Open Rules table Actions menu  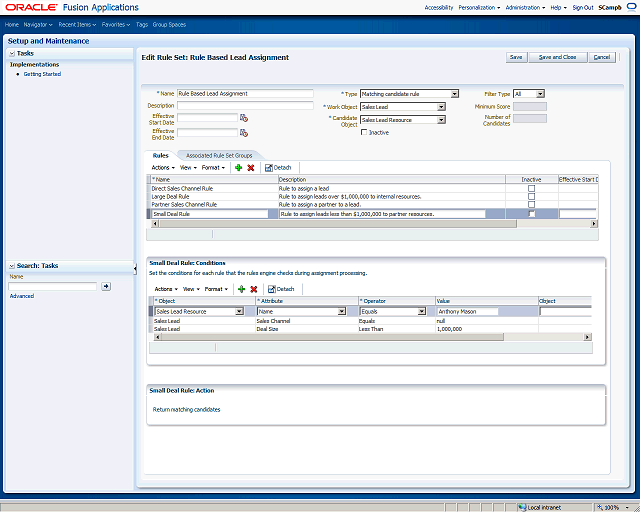tap(163, 167)
